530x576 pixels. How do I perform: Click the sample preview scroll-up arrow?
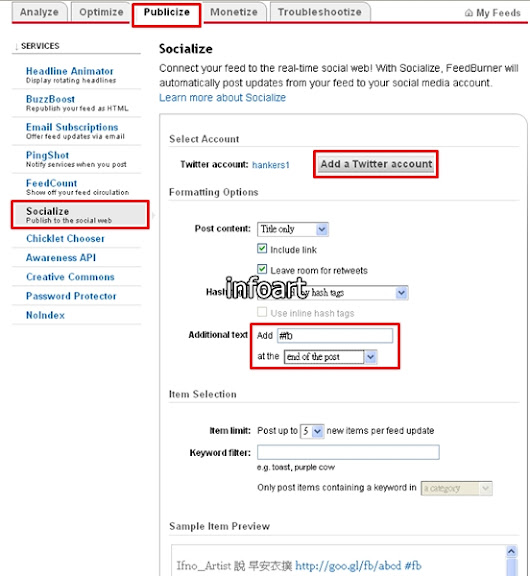511,551
